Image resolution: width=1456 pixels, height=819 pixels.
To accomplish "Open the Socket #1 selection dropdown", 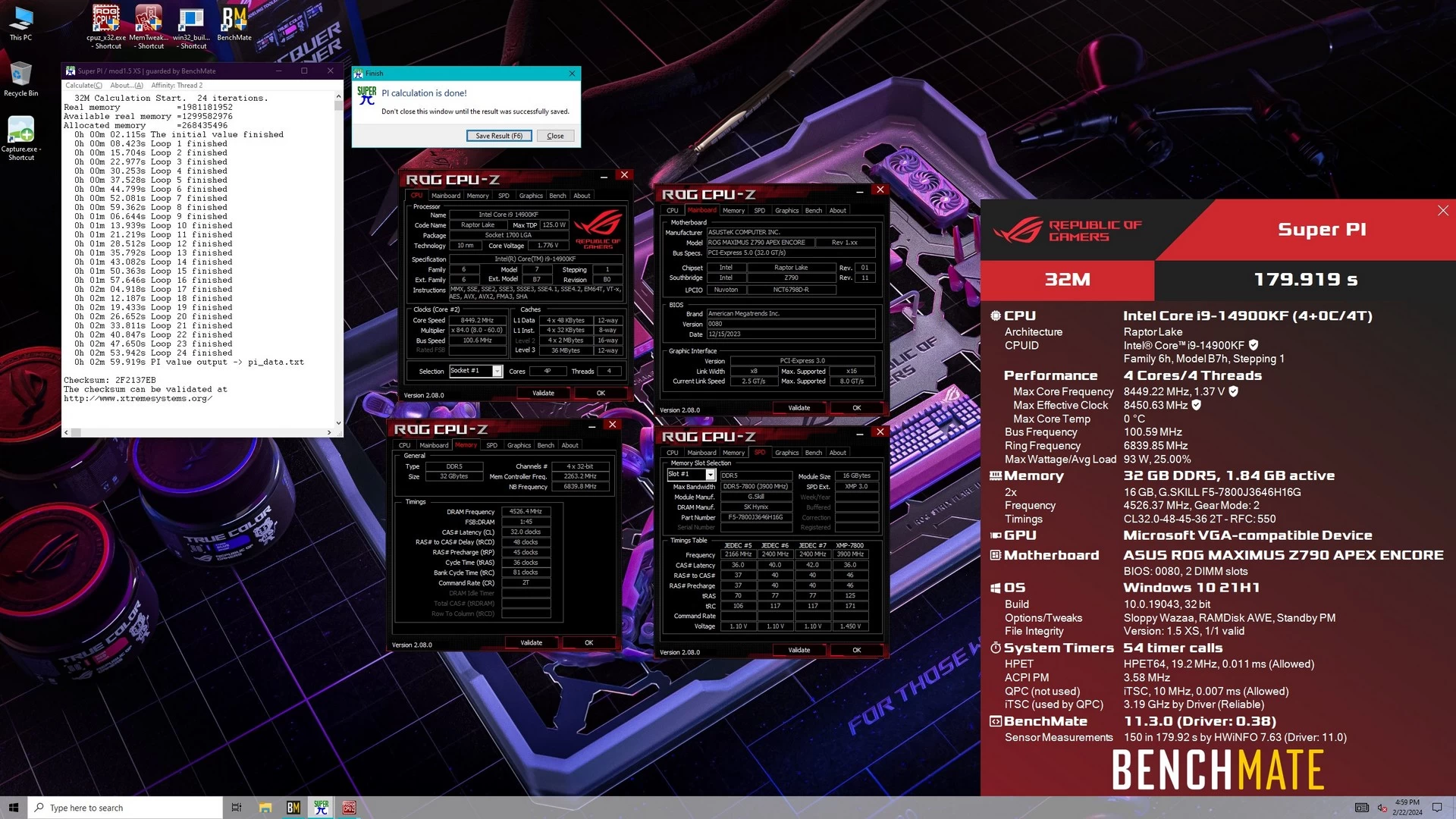I will click(x=497, y=371).
